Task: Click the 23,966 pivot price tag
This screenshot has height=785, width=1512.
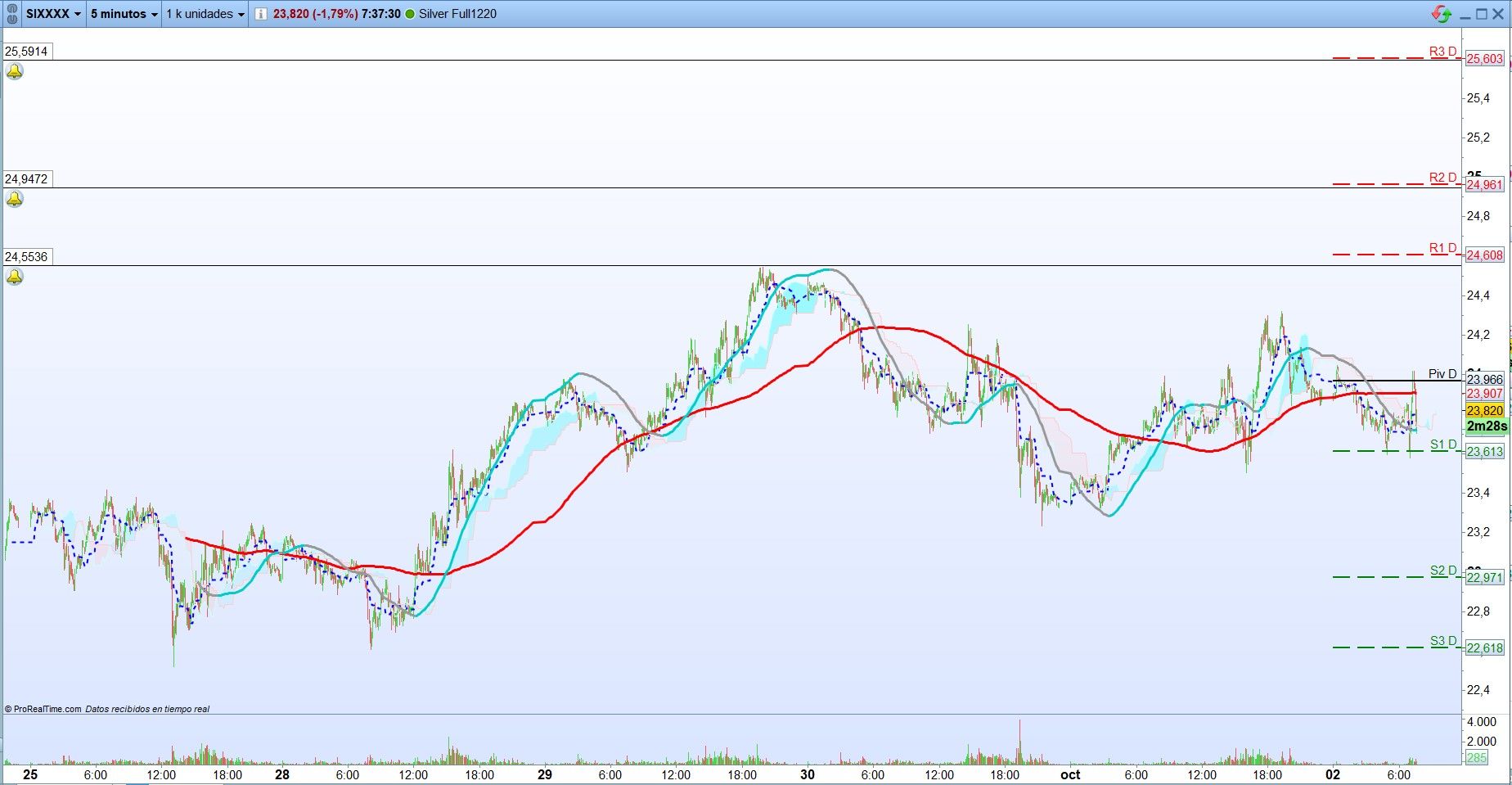Action: (x=1485, y=380)
